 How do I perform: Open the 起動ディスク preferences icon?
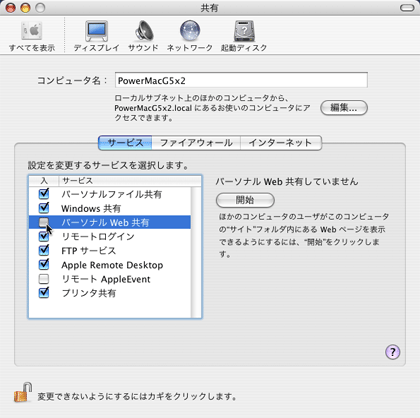point(244,36)
